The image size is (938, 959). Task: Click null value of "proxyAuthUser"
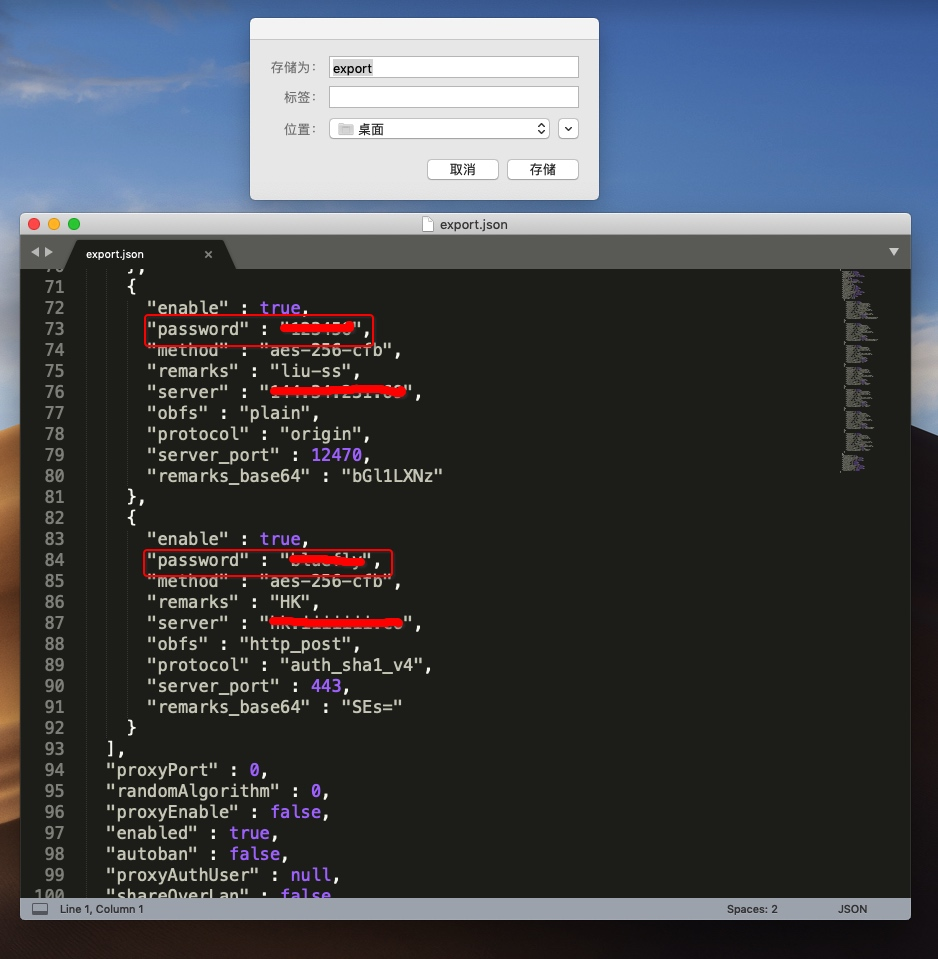click(x=311, y=875)
